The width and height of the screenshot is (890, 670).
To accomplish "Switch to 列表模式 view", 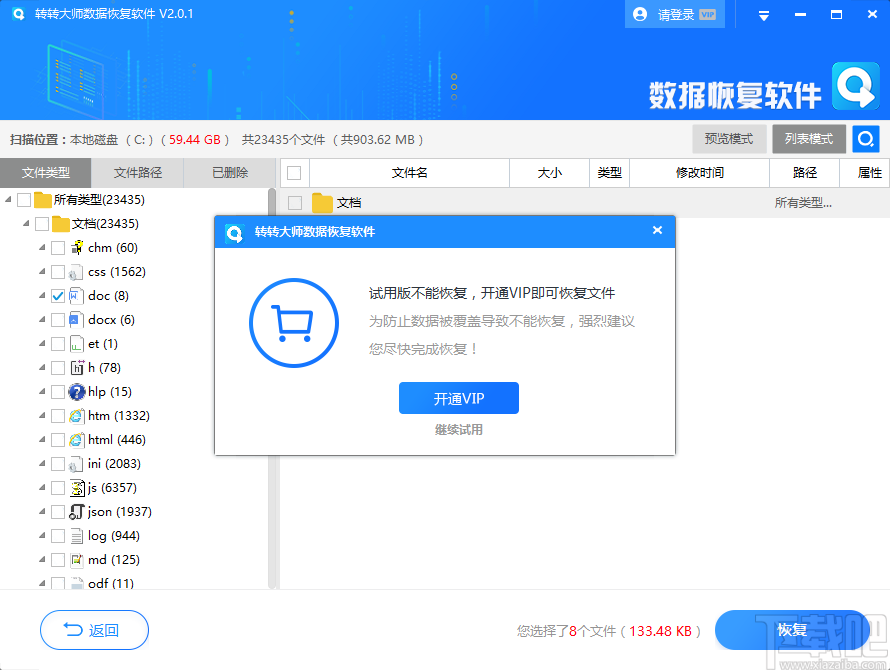I will coord(809,139).
